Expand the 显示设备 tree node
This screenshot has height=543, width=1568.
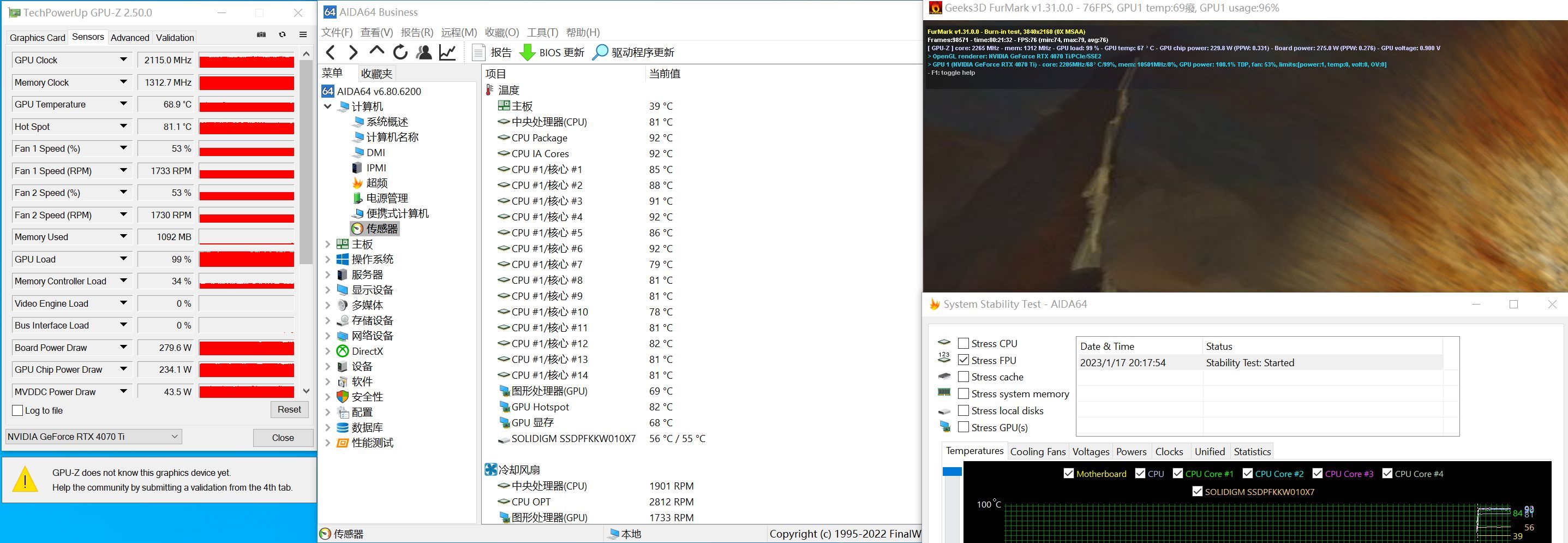coord(327,290)
